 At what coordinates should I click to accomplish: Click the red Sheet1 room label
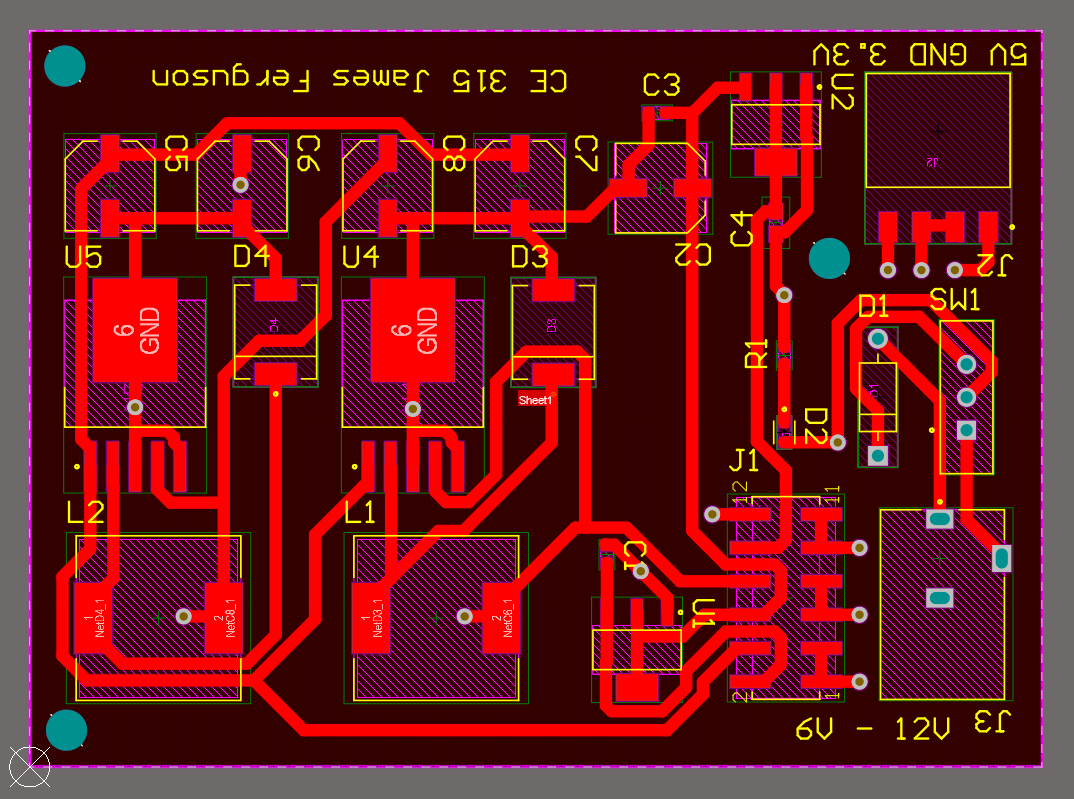coord(535,400)
